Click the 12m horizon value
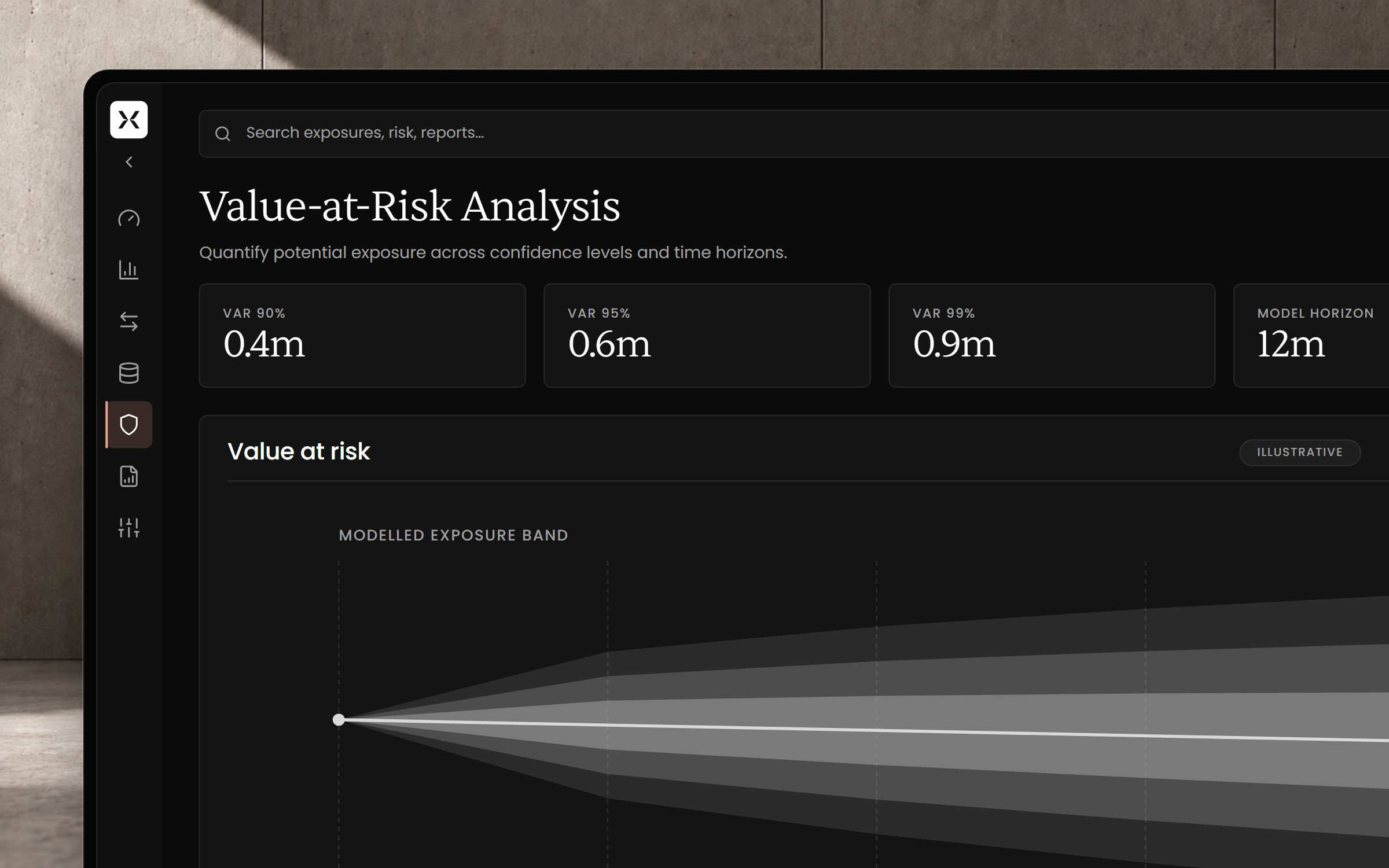1389x868 pixels. [1291, 344]
